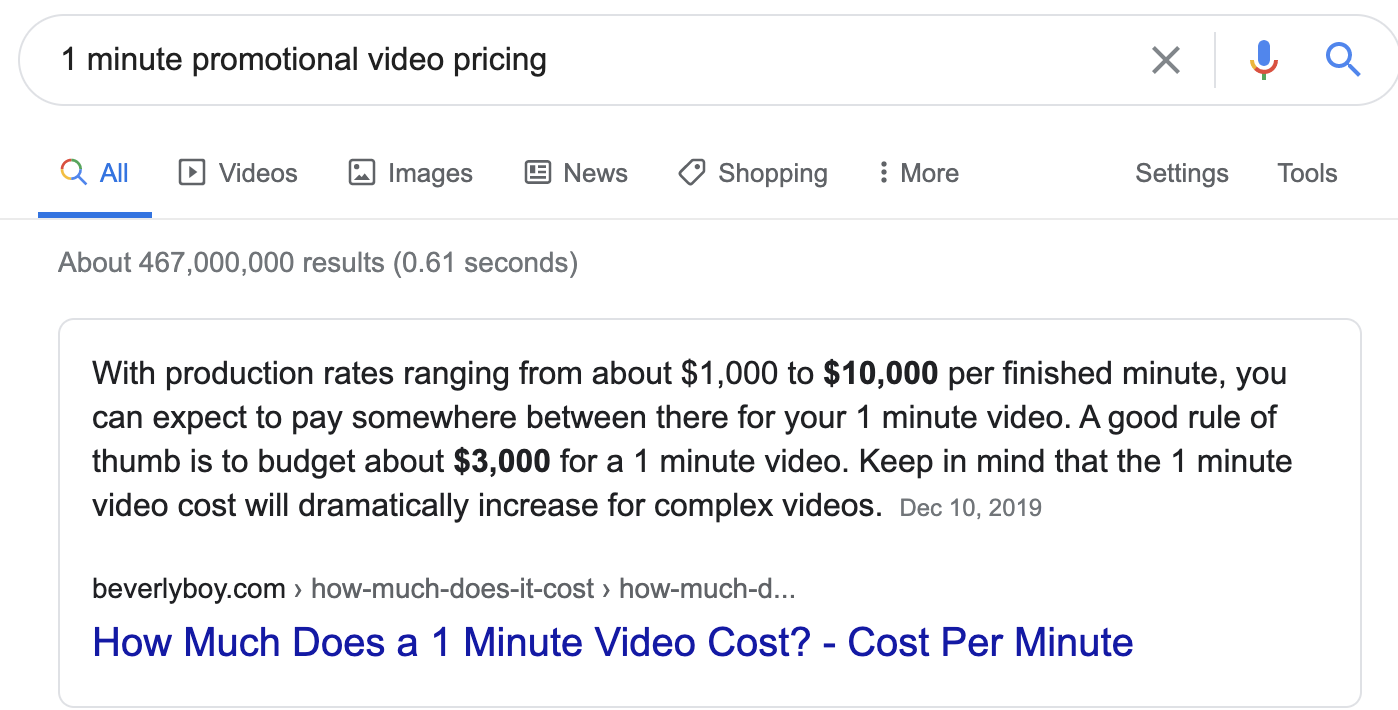
Task: Clear the search box with the X icon
Action: tap(1166, 61)
